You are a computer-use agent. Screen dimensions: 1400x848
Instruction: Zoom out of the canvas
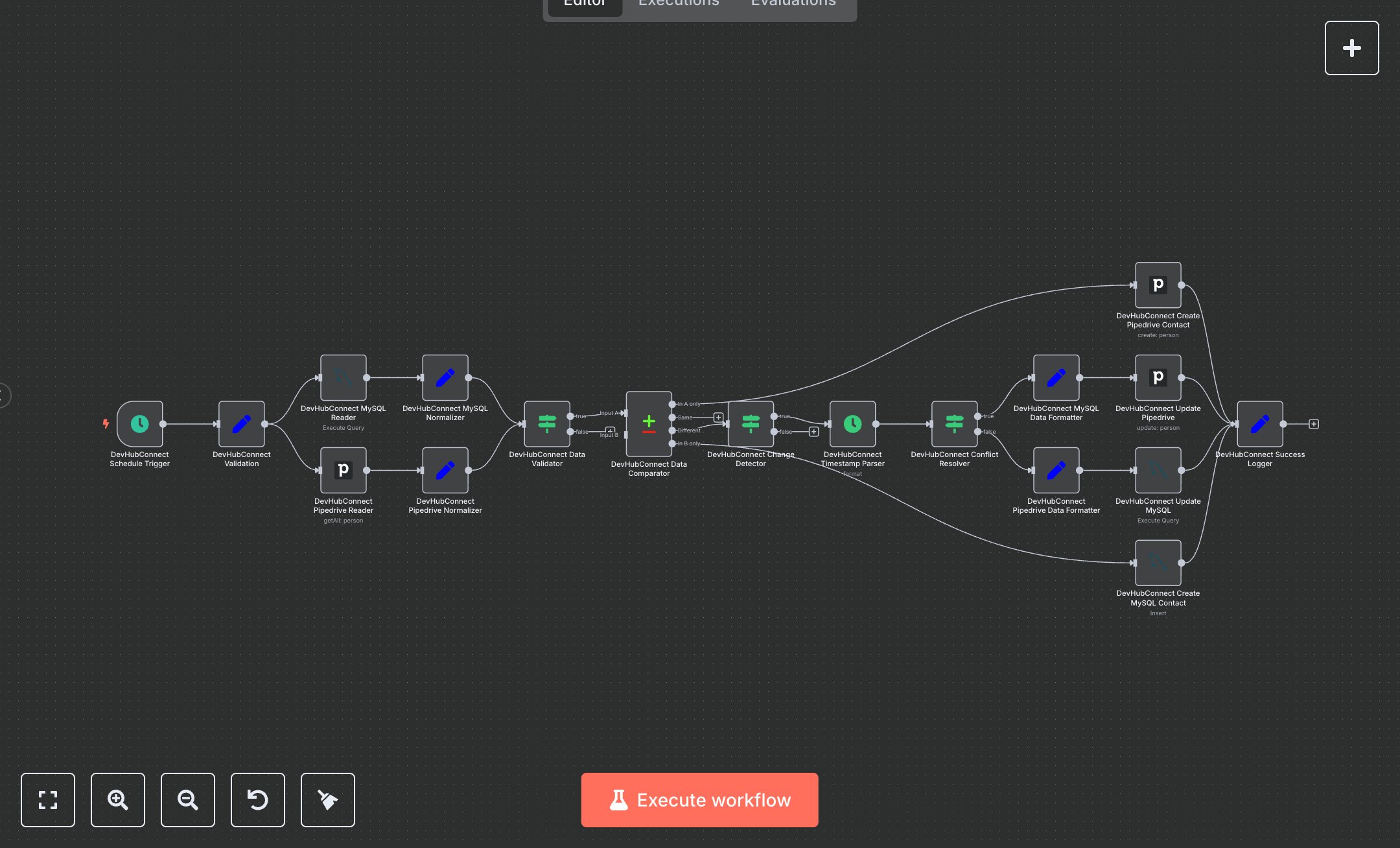click(187, 800)
